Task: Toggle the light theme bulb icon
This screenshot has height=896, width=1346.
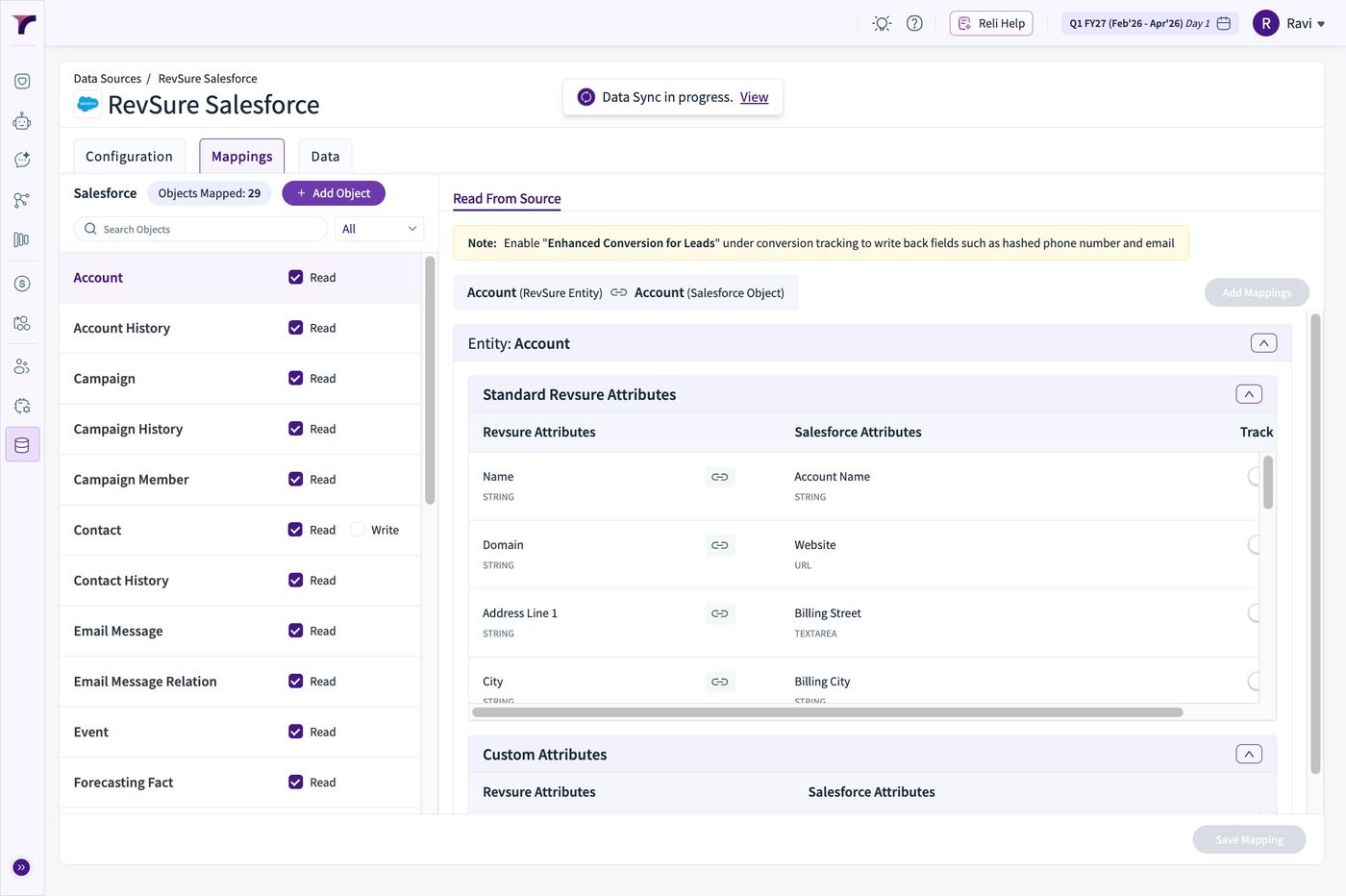Action: (882, 23)
